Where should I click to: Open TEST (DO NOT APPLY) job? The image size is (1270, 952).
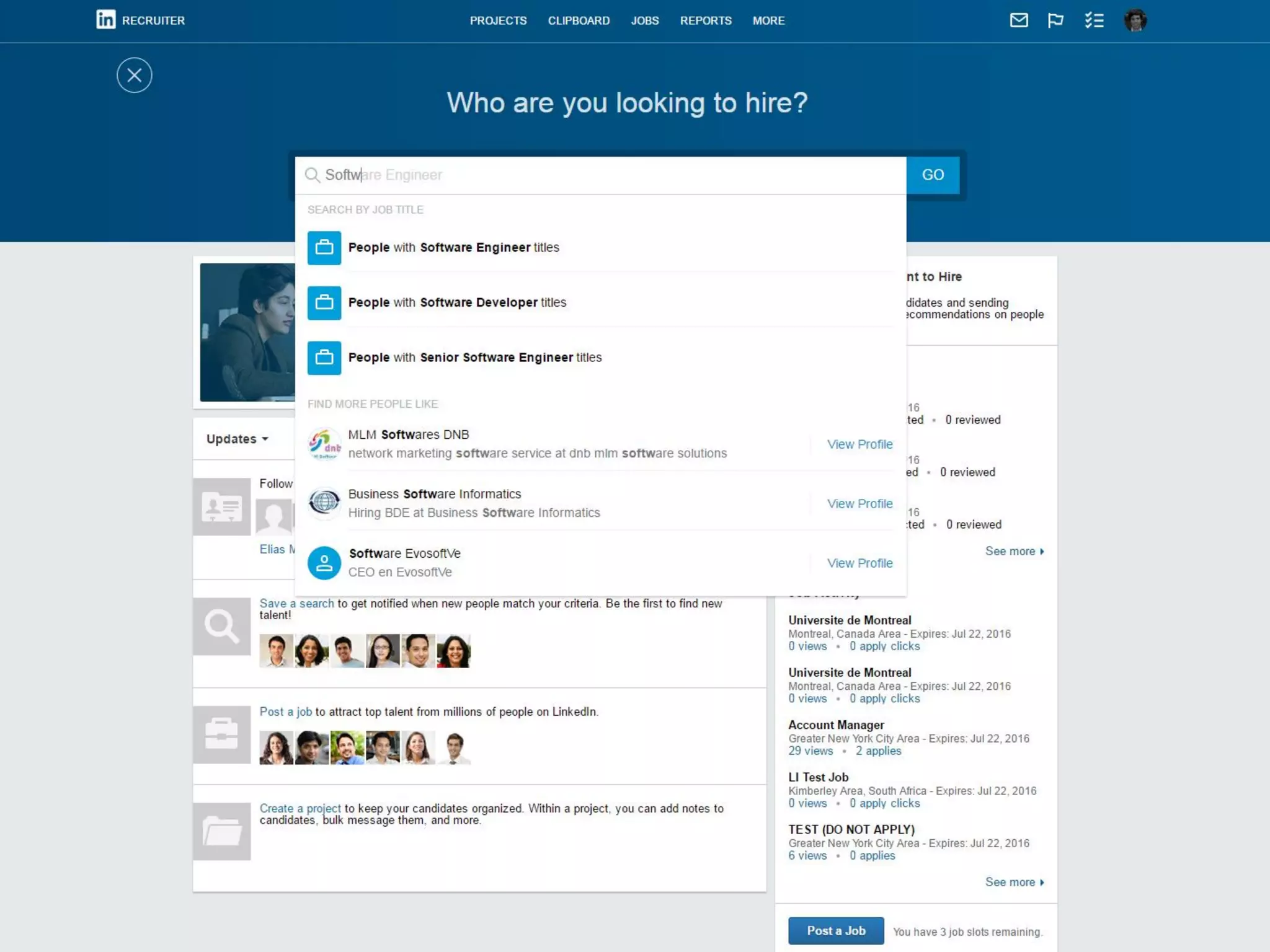coord(851,830)
